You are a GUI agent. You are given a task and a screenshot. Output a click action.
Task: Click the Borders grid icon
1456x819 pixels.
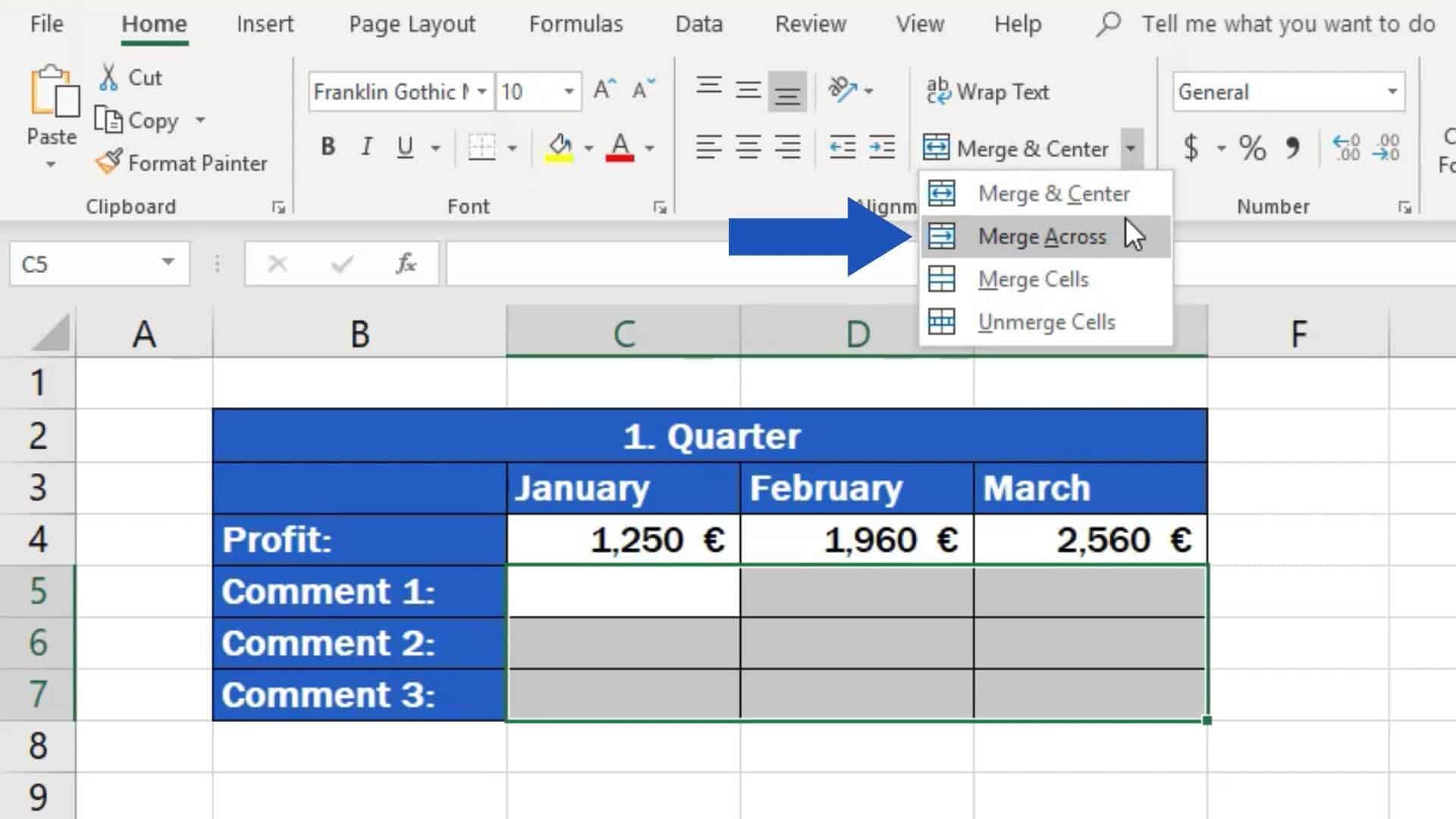[482, 147]
